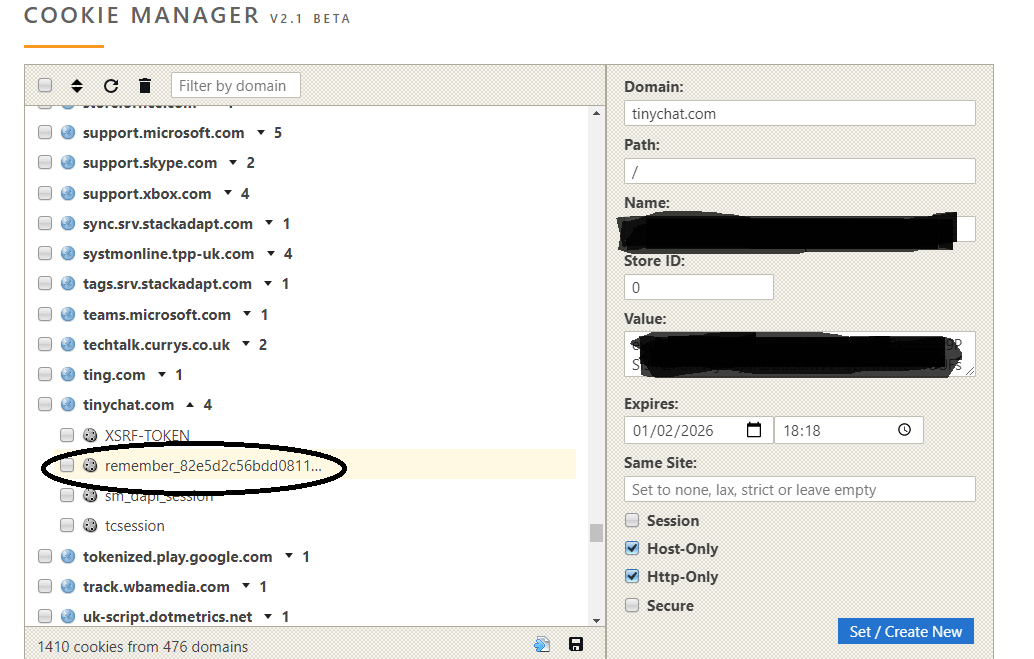
Task: Click globe icon beside systmonline.tpp-uk.com
Action: tap(68, 253)
